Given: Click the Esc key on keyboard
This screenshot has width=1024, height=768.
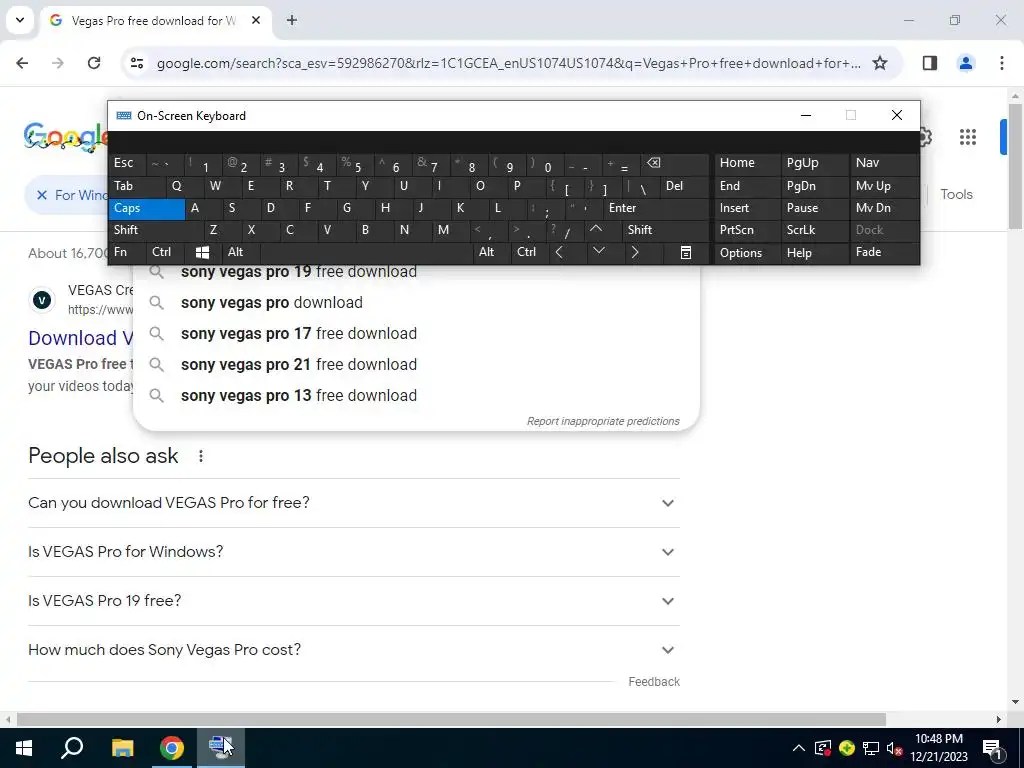Looking at the screenshot, I should pos(128,163).
